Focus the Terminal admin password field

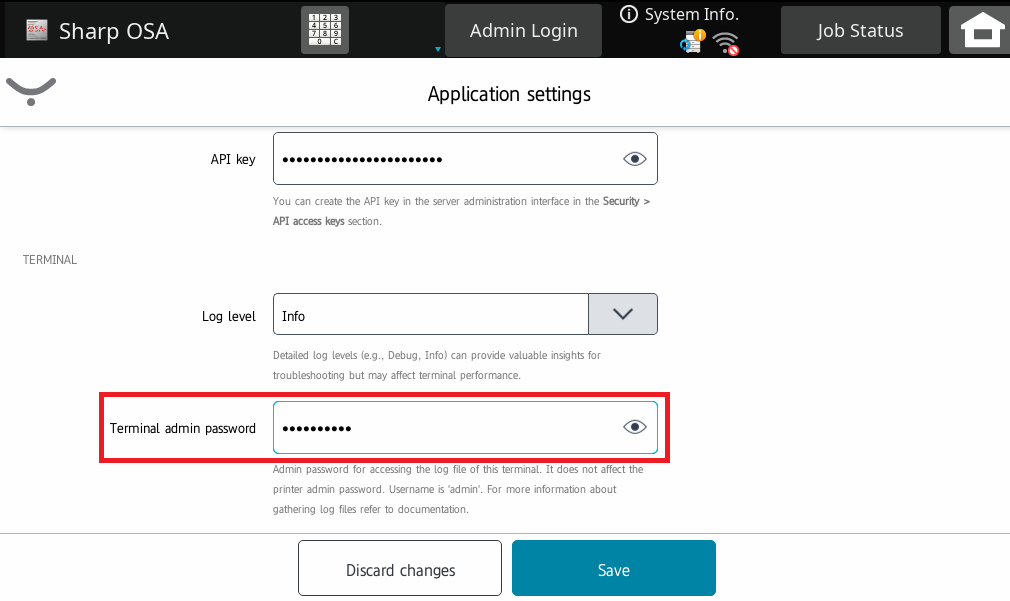pos(440,428)
